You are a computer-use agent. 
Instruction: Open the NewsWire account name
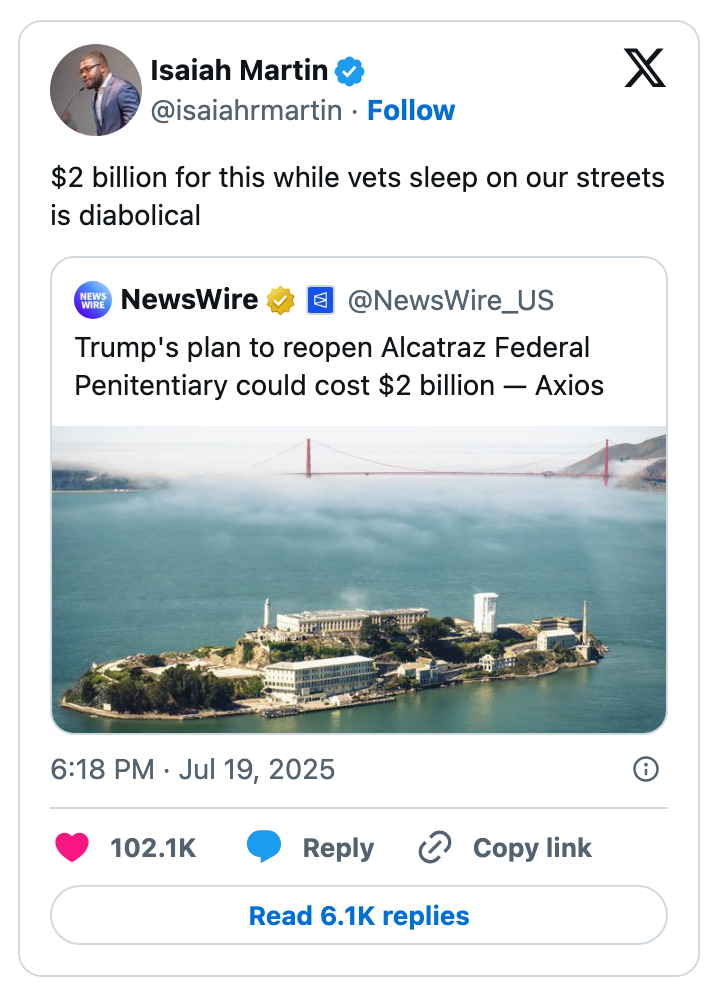click(189, 300)
